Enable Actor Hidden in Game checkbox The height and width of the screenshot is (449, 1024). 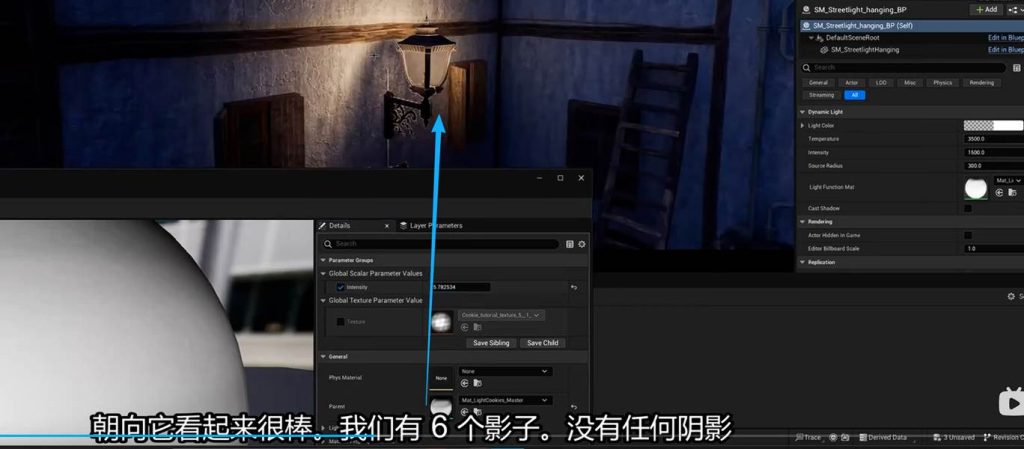(968, 235)
